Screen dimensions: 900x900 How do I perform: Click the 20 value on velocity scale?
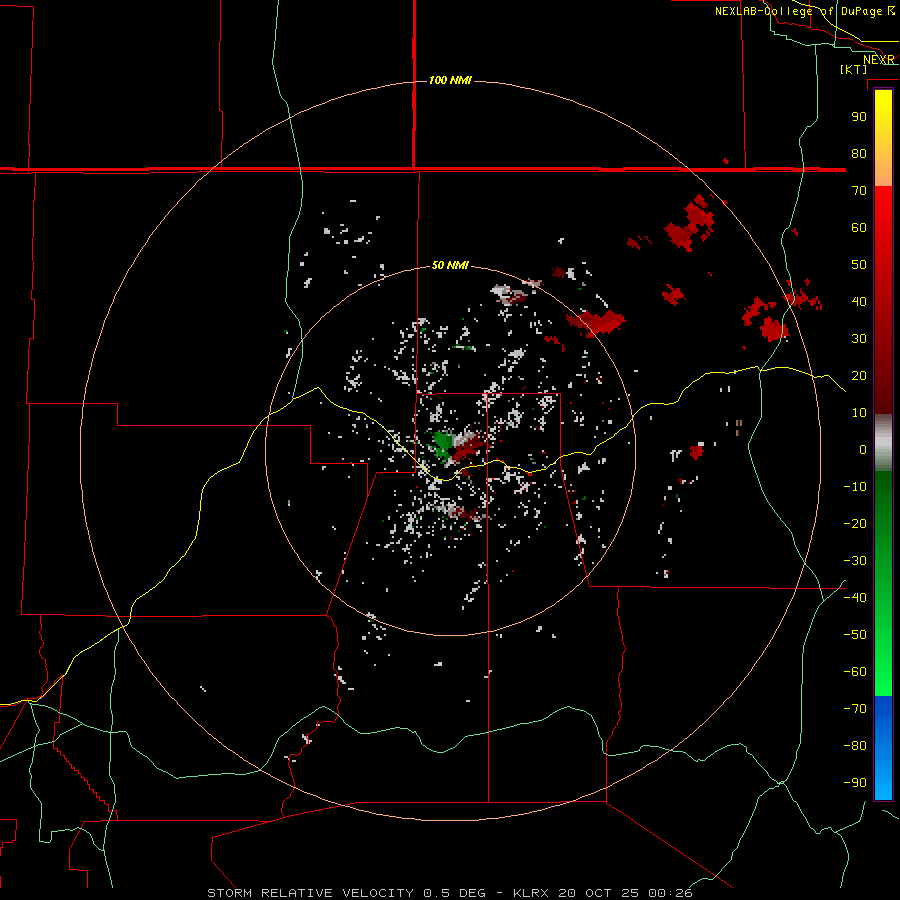(859, 376)
